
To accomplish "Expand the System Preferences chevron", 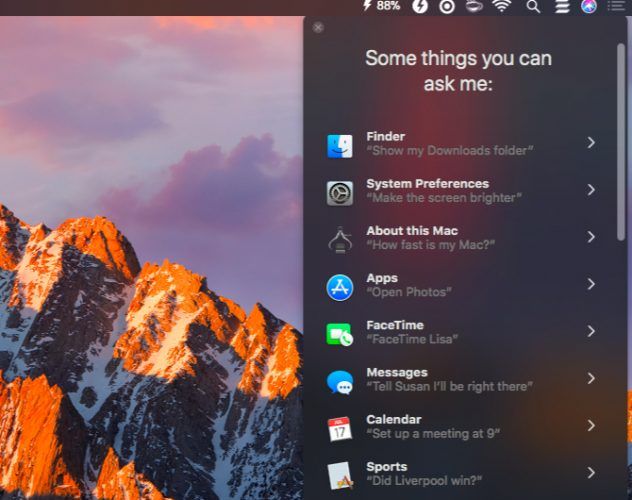I will point(591,190).
